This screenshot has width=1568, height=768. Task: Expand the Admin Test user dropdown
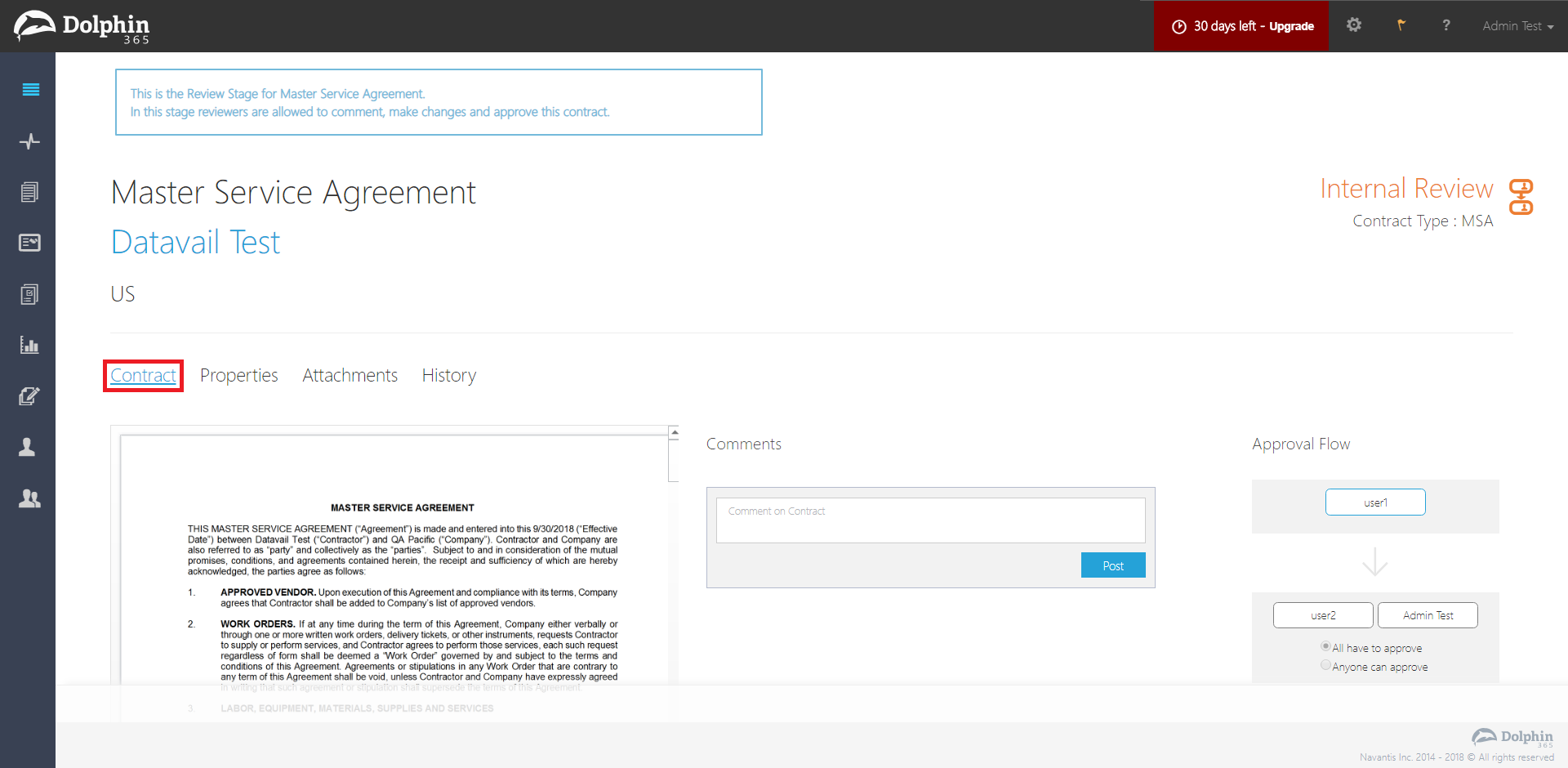[1518, 26]
